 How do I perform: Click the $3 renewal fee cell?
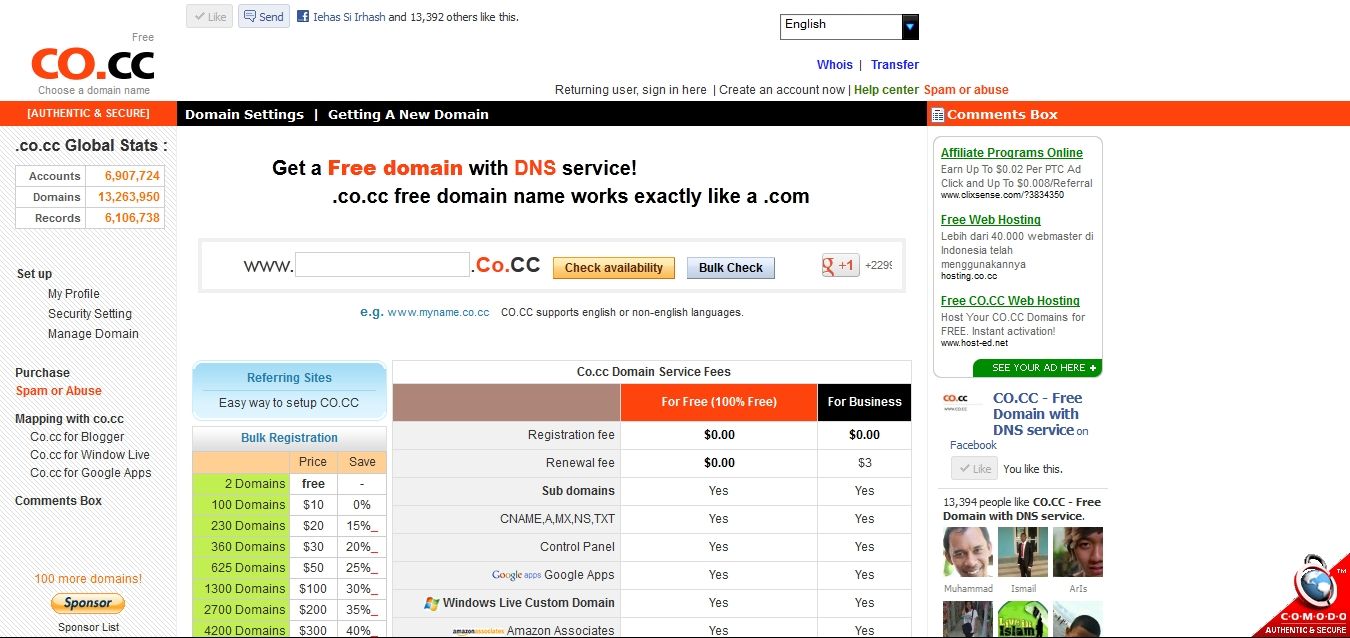pyautogui.click(x=864, y=463)
